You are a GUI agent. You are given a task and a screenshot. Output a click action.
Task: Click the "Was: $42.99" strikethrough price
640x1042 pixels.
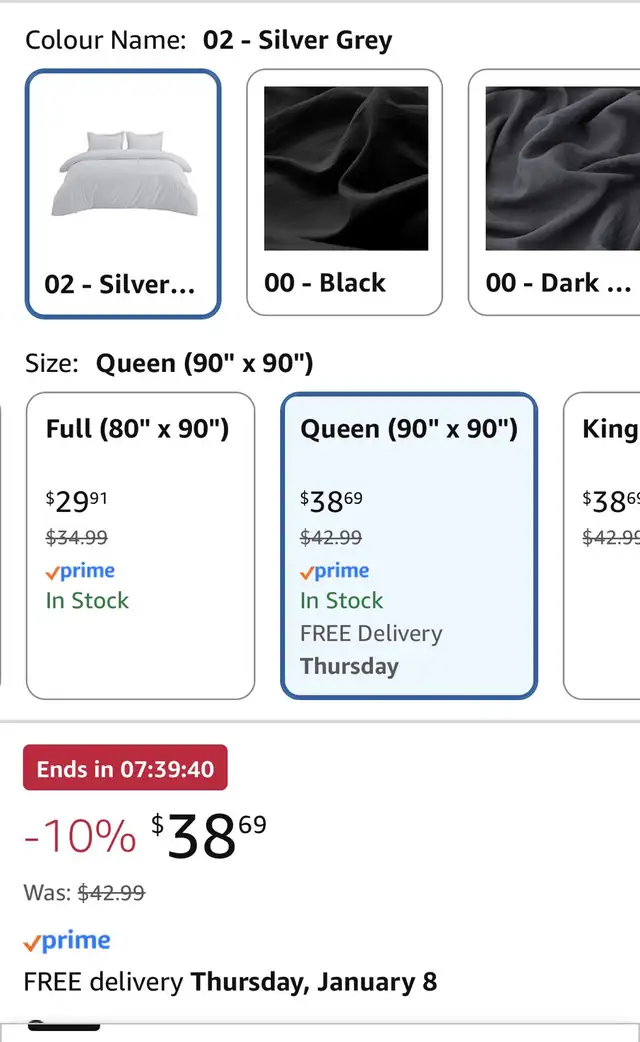click(84, 892)
